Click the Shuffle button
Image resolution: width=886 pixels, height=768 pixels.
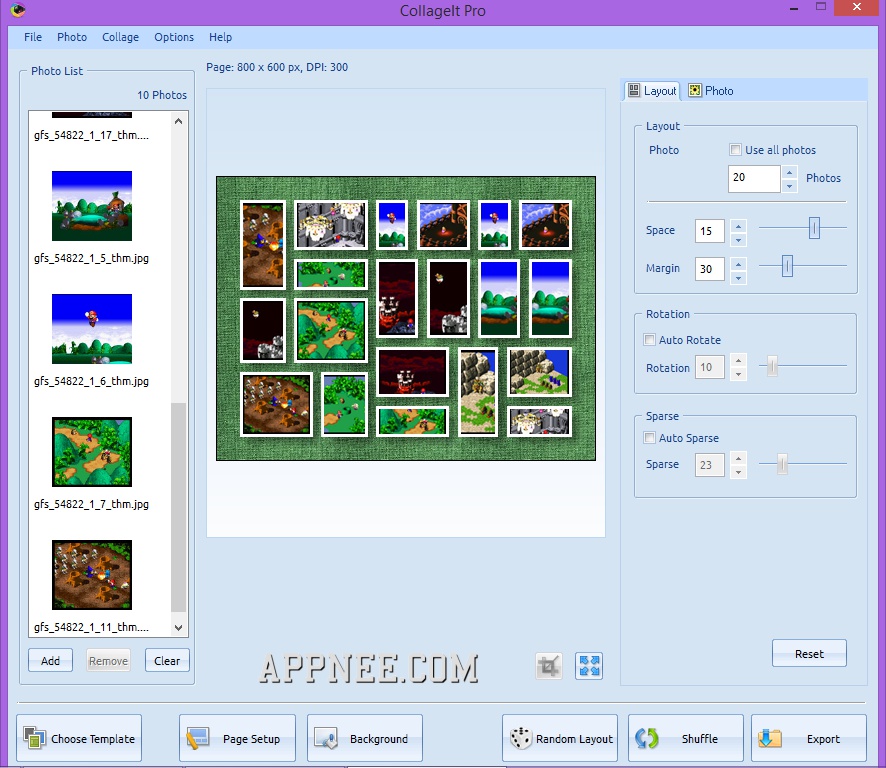686,738
